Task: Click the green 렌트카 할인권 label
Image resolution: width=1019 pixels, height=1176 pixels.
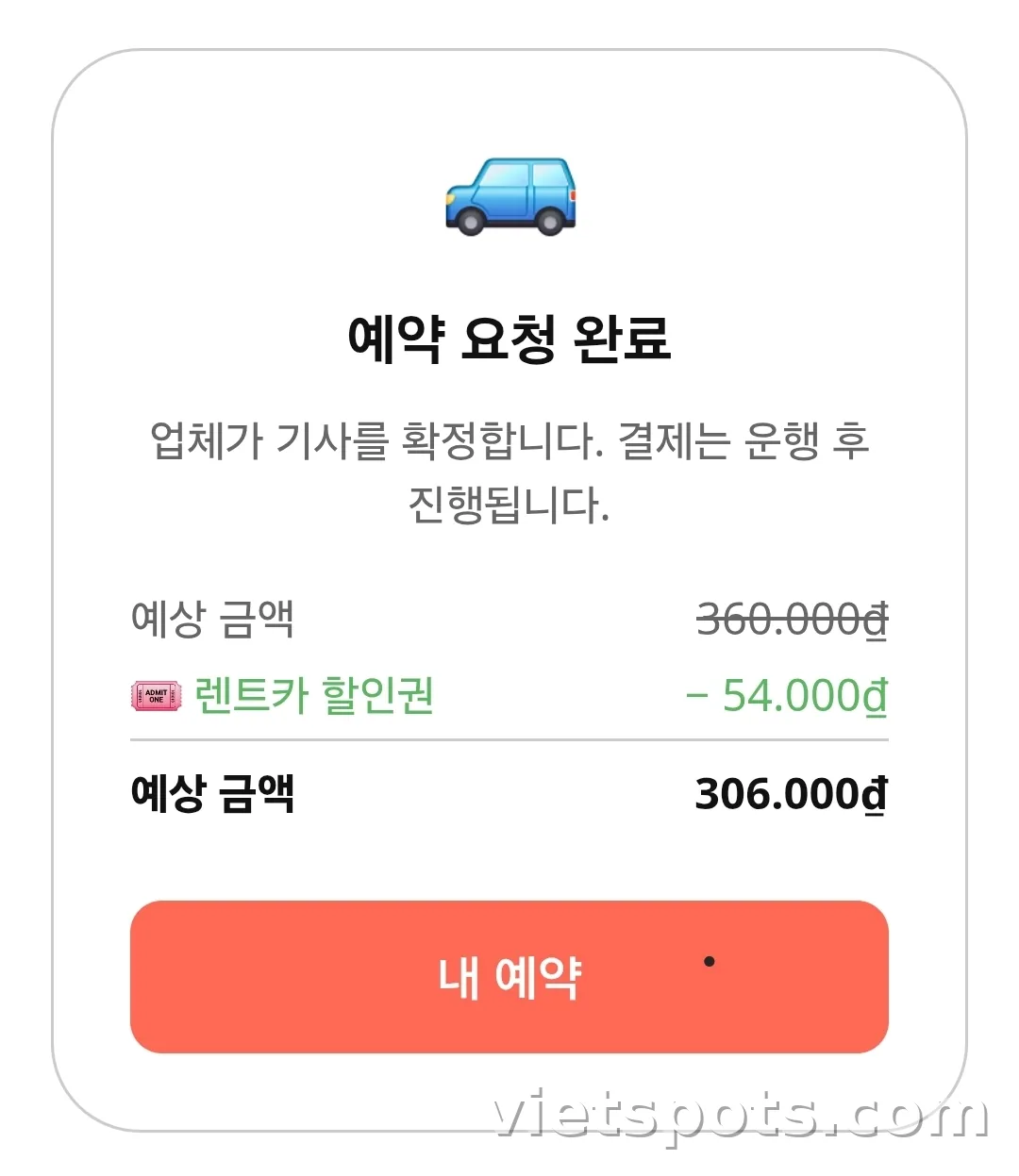Action: (313, 696)
